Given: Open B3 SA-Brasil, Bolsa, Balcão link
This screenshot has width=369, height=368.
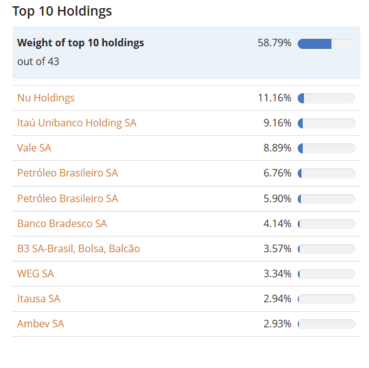Looking at the screenshot, I should click(78, 248).
